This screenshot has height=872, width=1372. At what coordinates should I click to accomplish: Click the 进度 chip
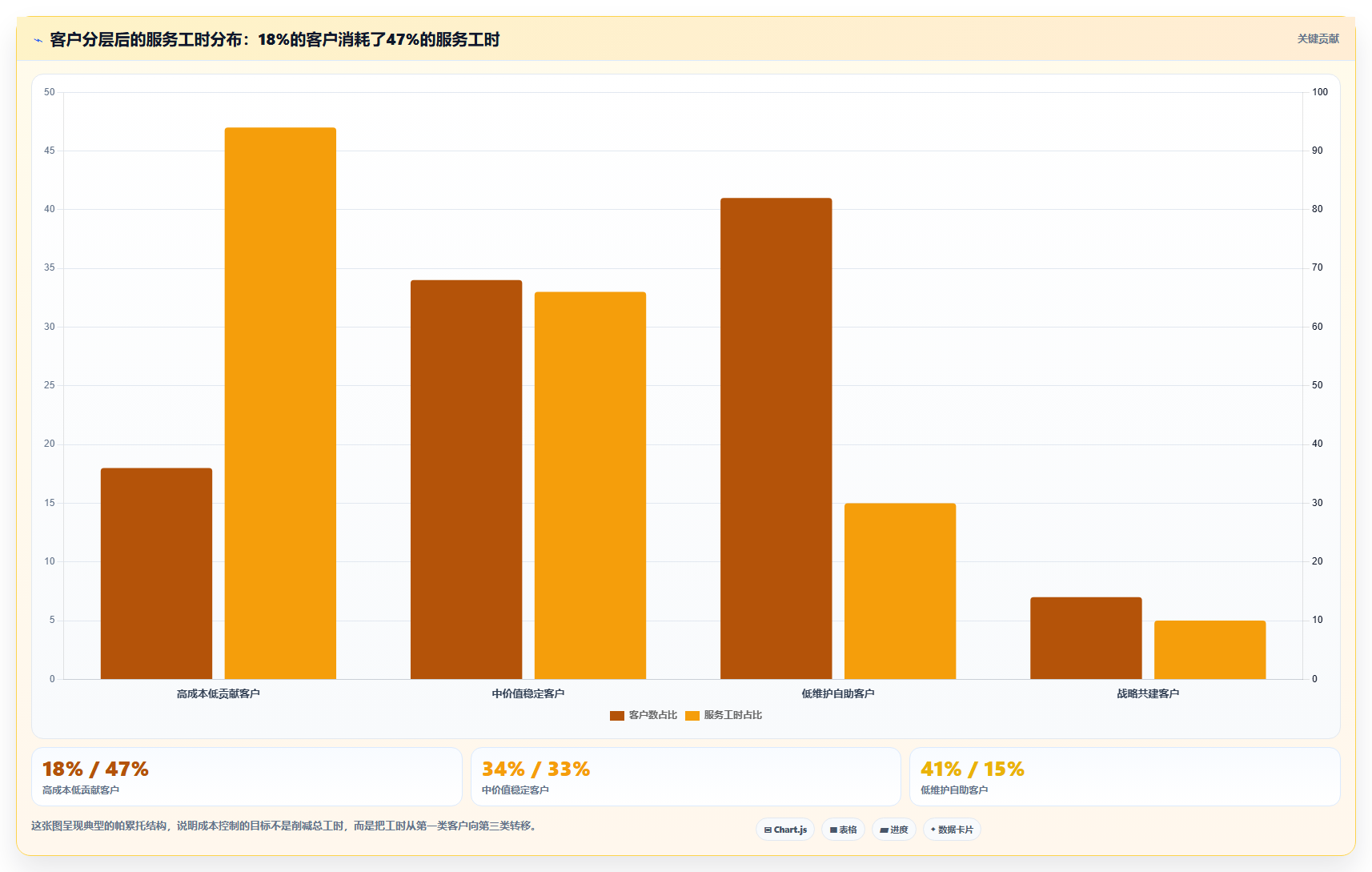pyautogui.click(x=894, y=830)
